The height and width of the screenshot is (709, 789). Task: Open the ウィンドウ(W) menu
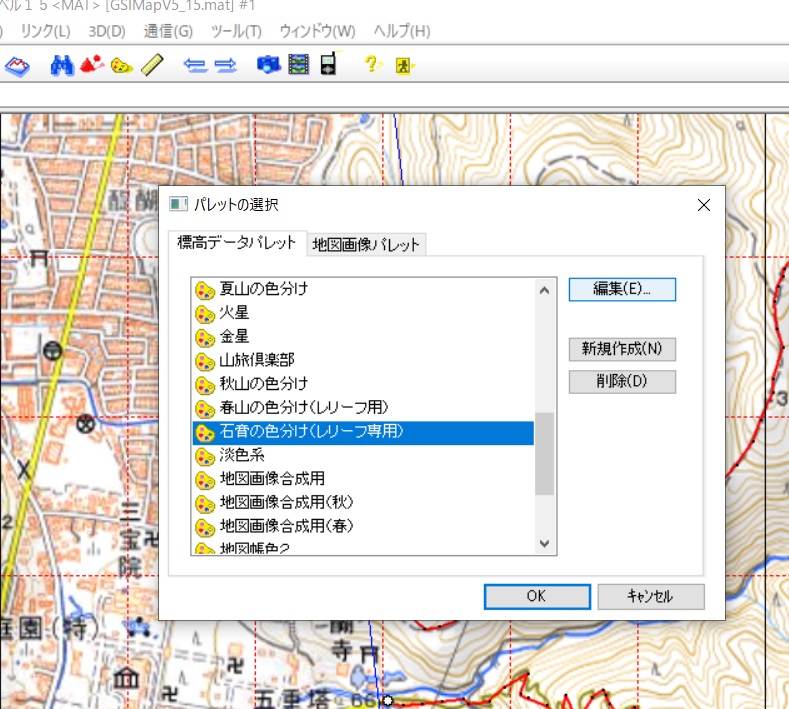(317, 31)
